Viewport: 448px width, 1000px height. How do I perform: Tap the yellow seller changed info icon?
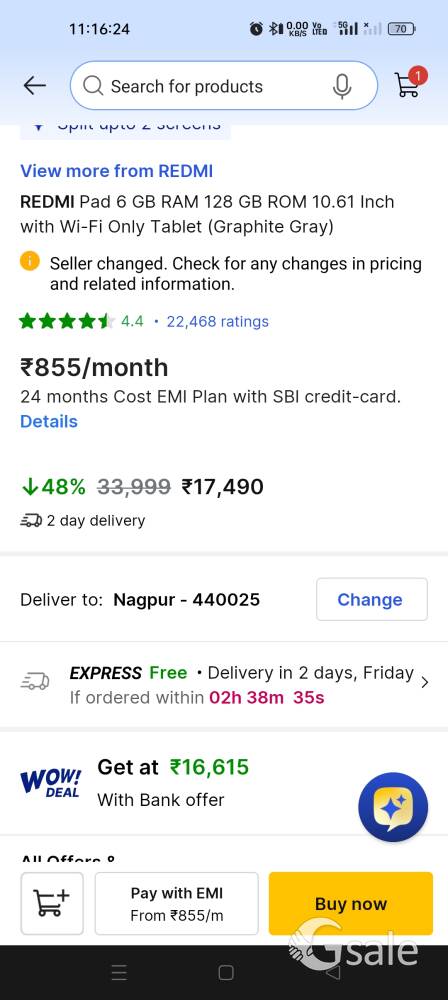[x=30, y=261]
